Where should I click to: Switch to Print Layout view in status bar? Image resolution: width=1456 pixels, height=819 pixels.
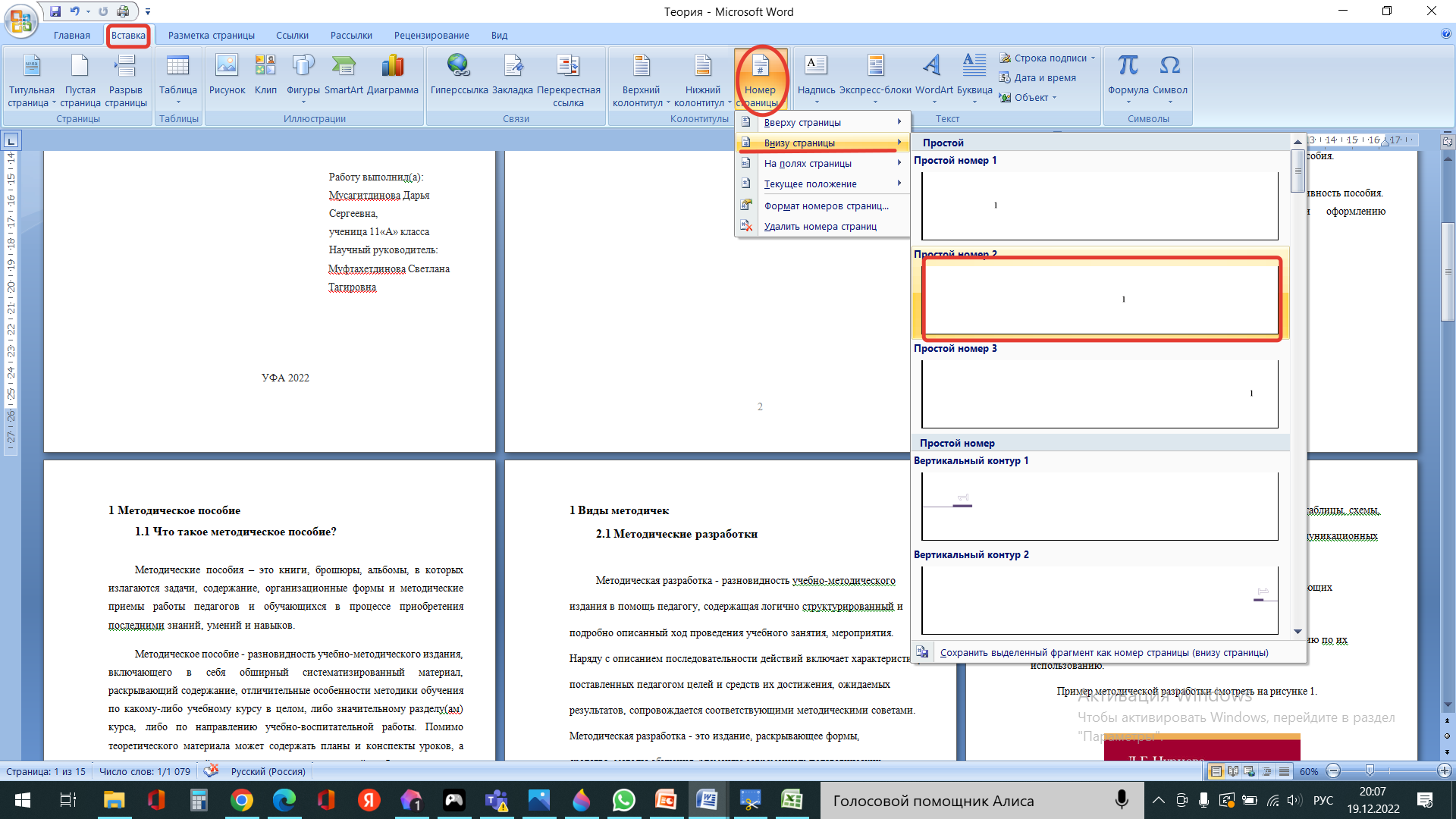click(x=1216, y=771)
